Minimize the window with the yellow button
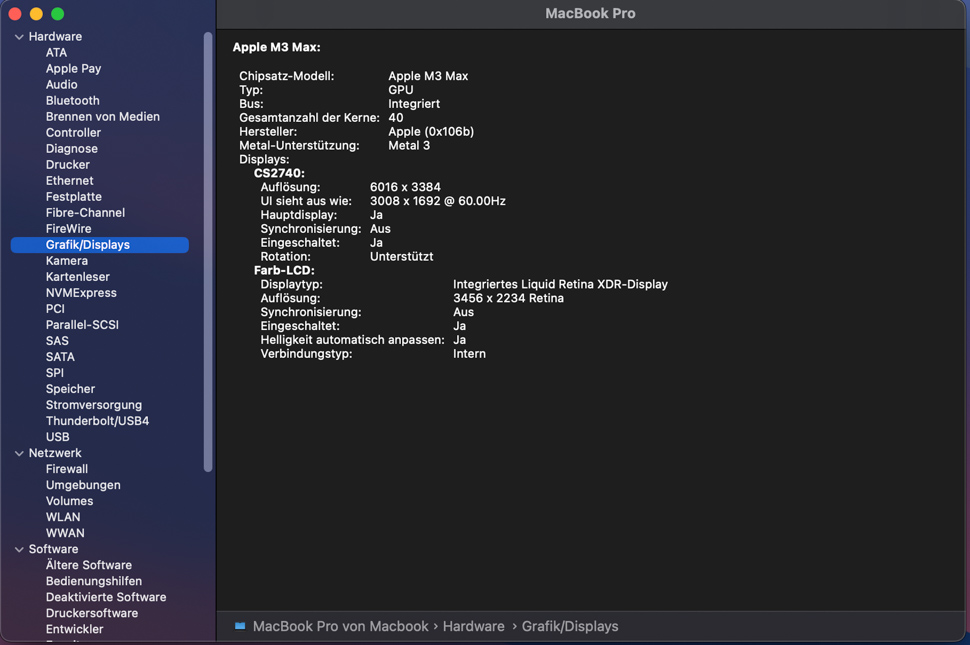The image size is (970, 645). coord(36,14)
